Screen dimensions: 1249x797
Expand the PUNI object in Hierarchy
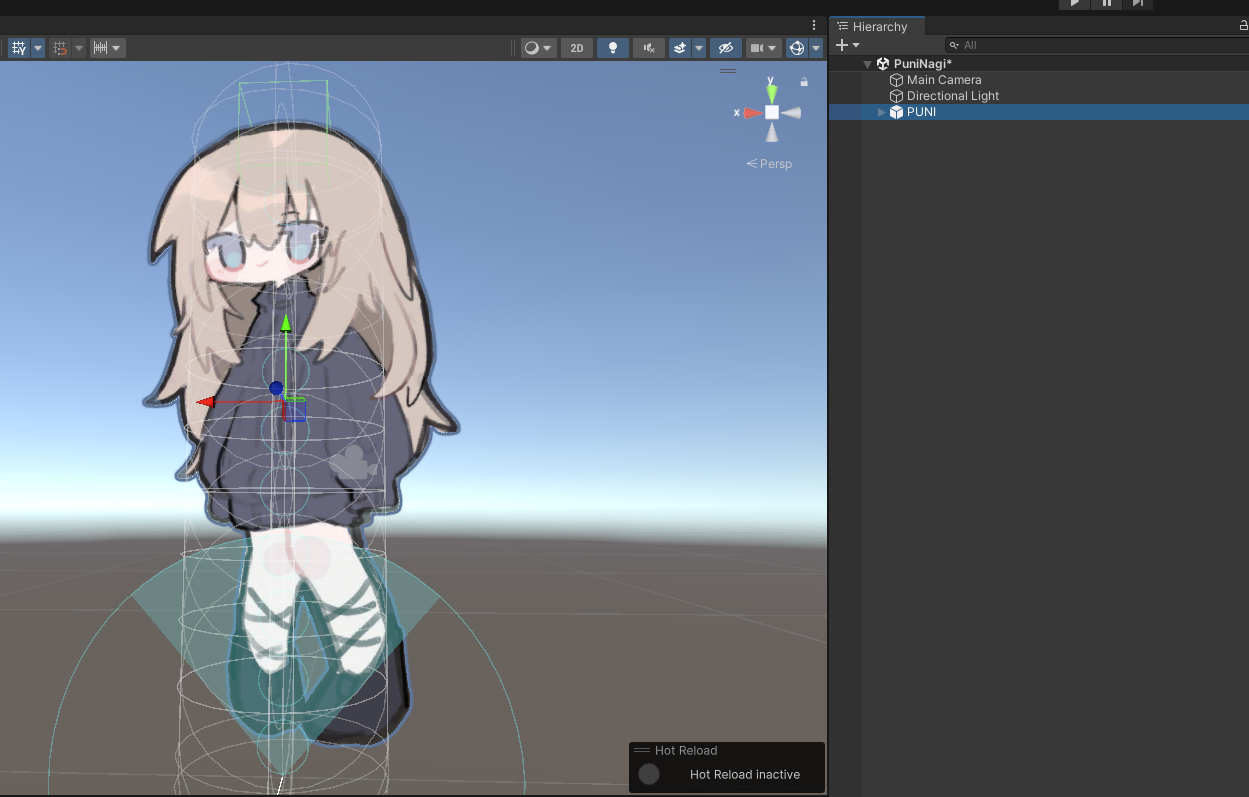pyautogui.click(x=881, y=112)
